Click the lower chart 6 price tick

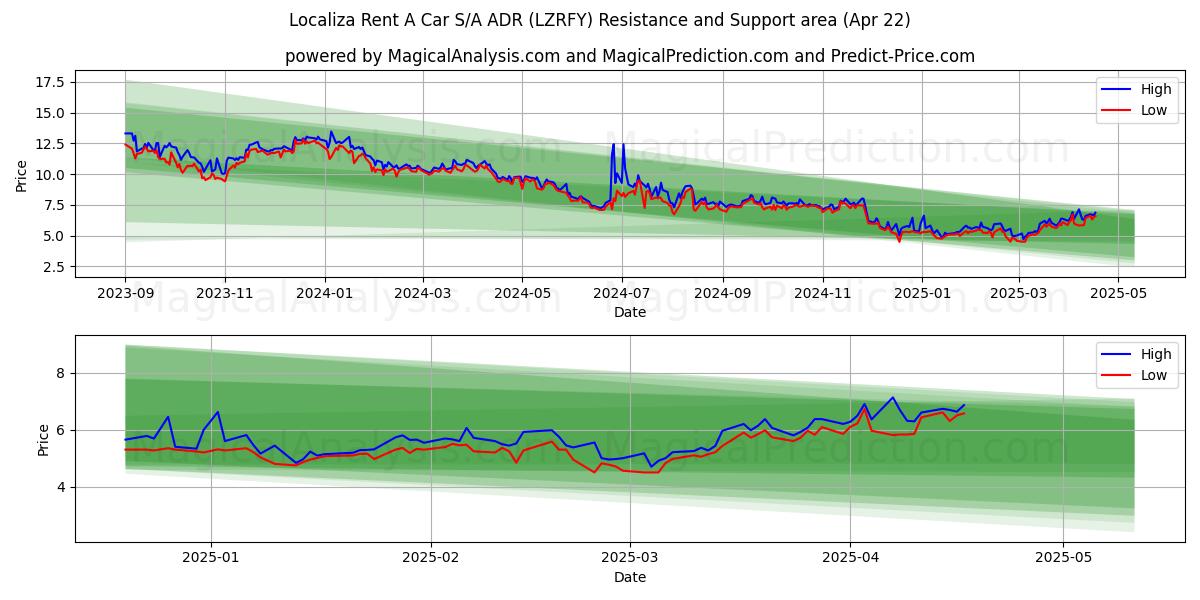(x=61, y=430)
